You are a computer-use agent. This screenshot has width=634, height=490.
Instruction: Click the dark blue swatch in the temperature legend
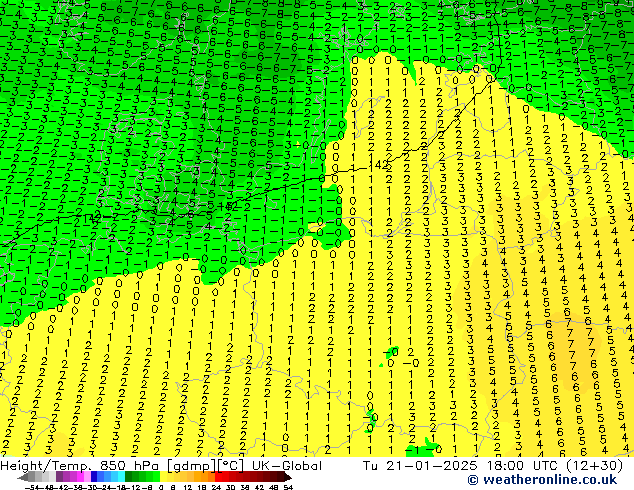tap(94, 477)
